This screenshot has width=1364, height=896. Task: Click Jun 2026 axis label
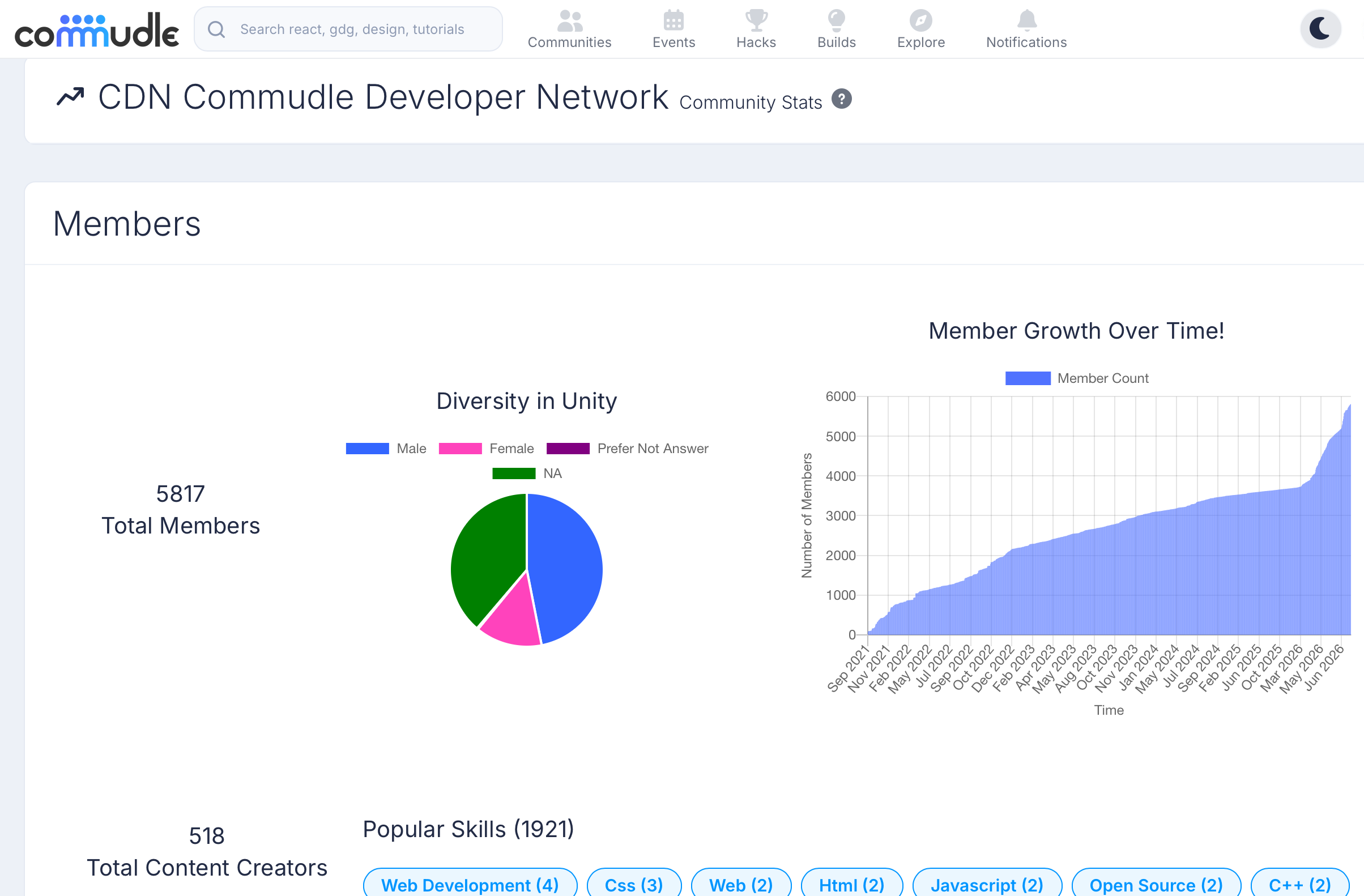coord(1324,668)
